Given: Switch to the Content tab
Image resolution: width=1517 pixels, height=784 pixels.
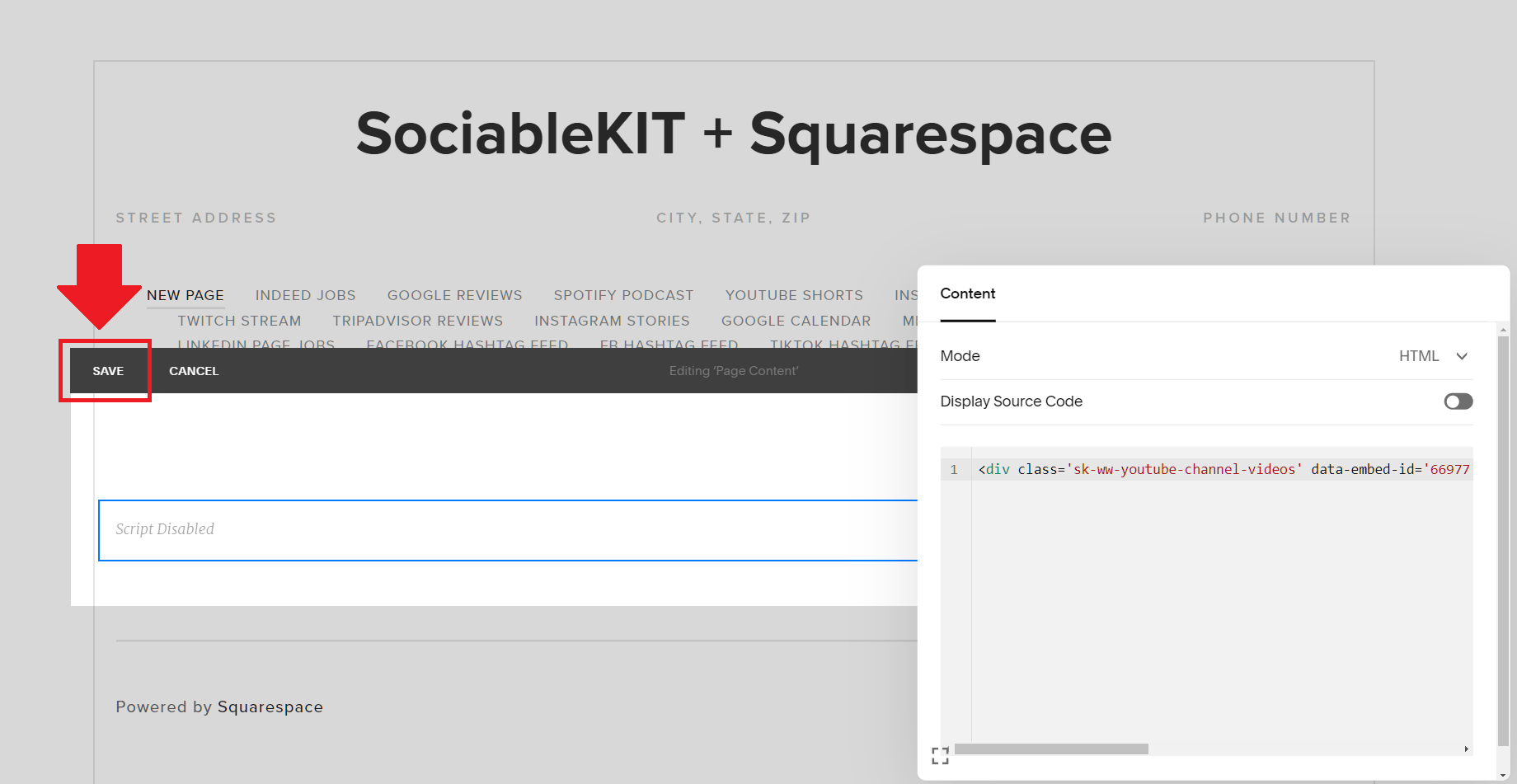Looking at the screenshot, I should pyautogui.click(x=967, y=293).
